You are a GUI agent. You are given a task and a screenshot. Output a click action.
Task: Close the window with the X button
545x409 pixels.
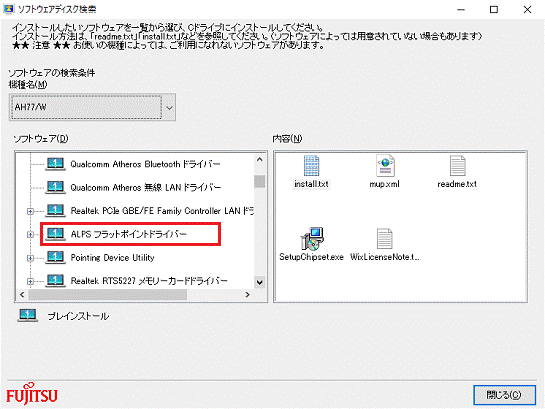[x=527, y=9]
